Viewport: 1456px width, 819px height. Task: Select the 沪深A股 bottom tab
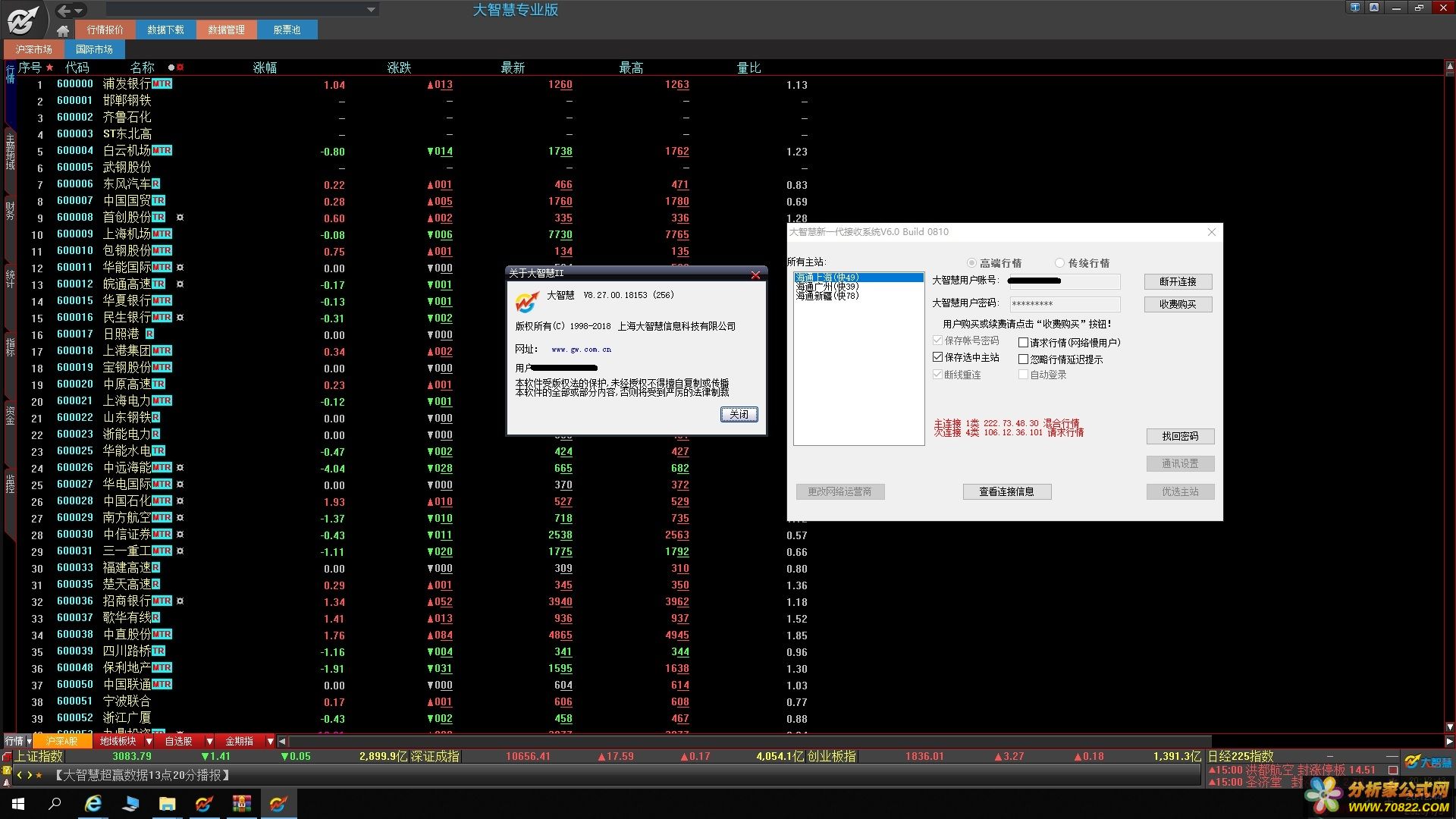click(x=62, y=742)
